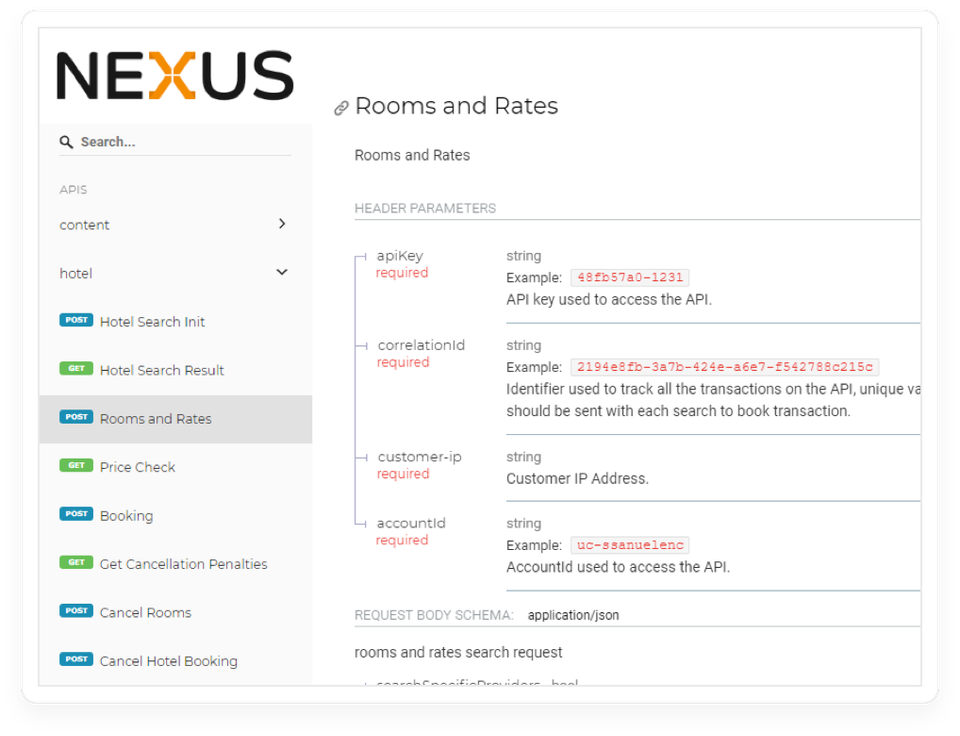
Task: Click the Rooms and Rates page heading
Action: [x=456, y=106]
